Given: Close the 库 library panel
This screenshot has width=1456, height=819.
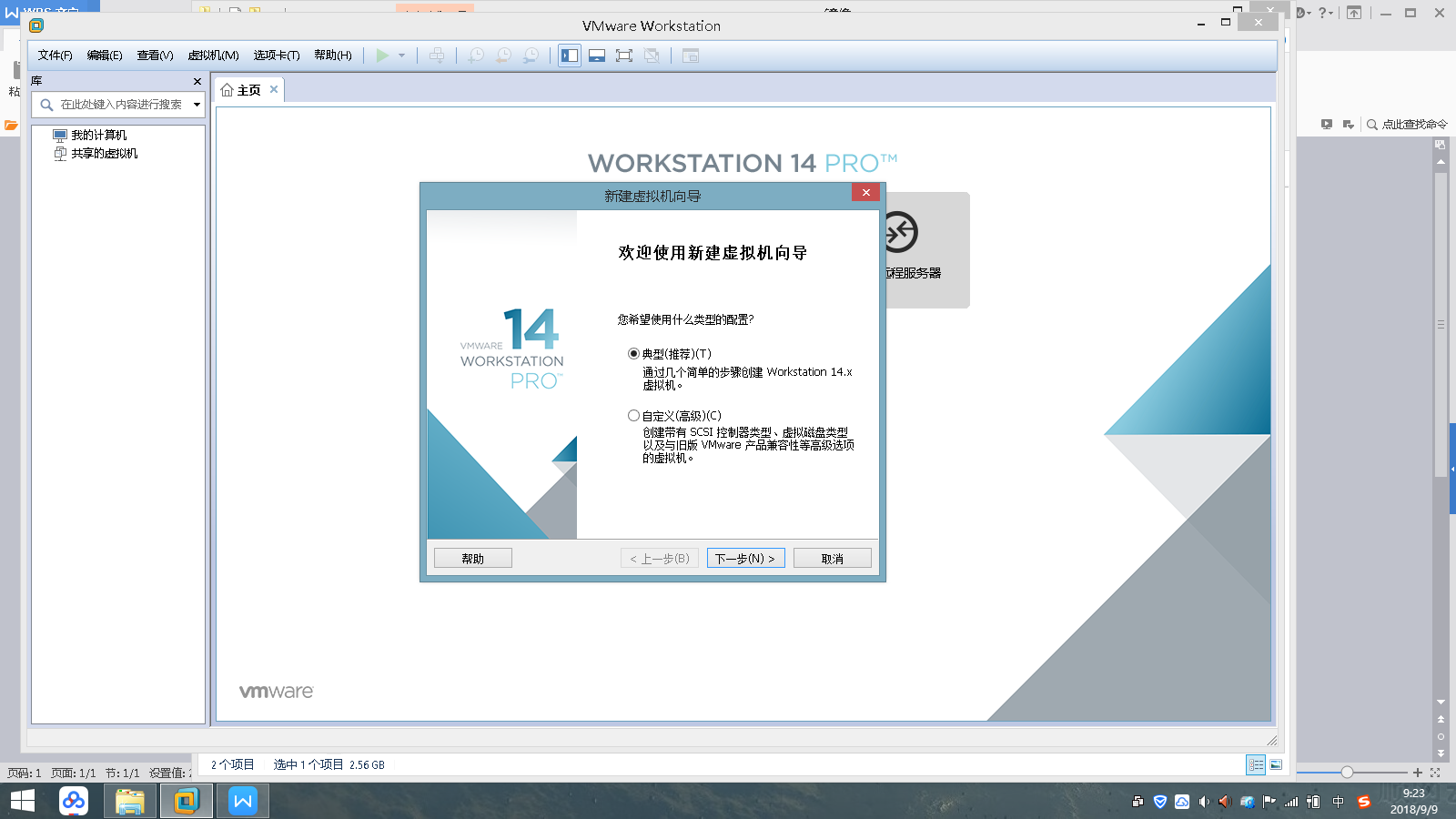Looking at the screenshot, I should point(197,81).
